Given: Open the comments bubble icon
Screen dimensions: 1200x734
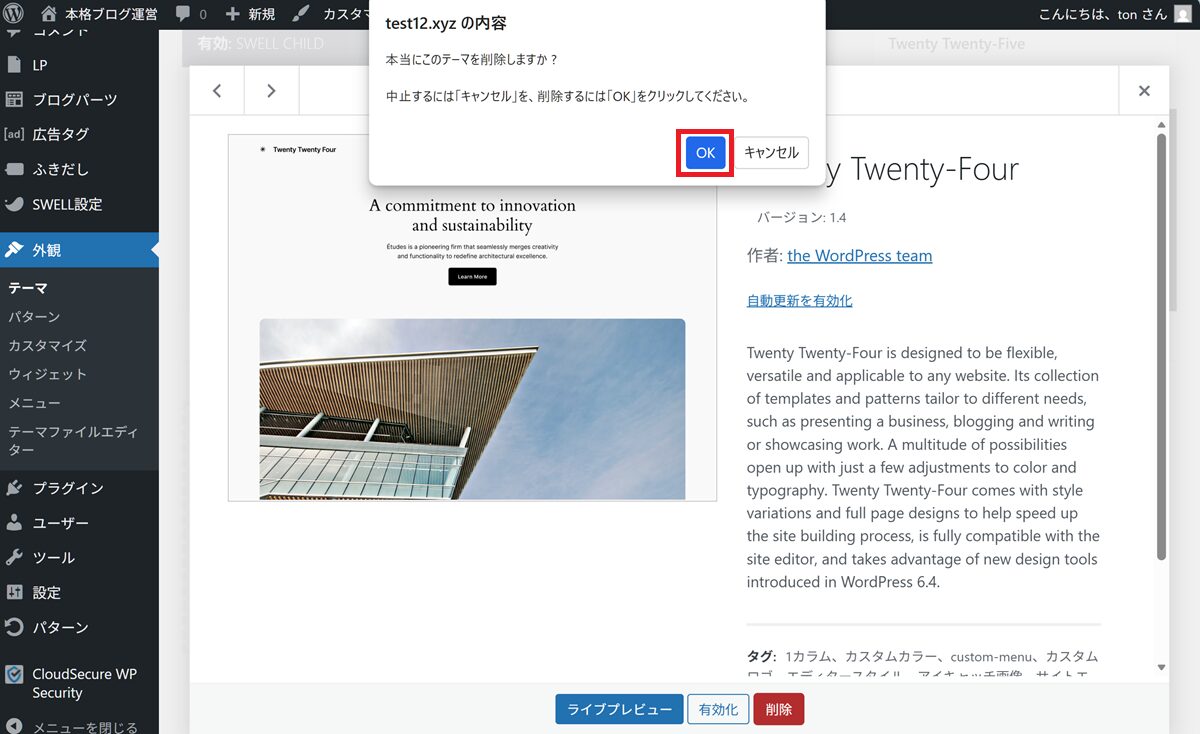Looking at the screenshot, I should pos(183,14).
